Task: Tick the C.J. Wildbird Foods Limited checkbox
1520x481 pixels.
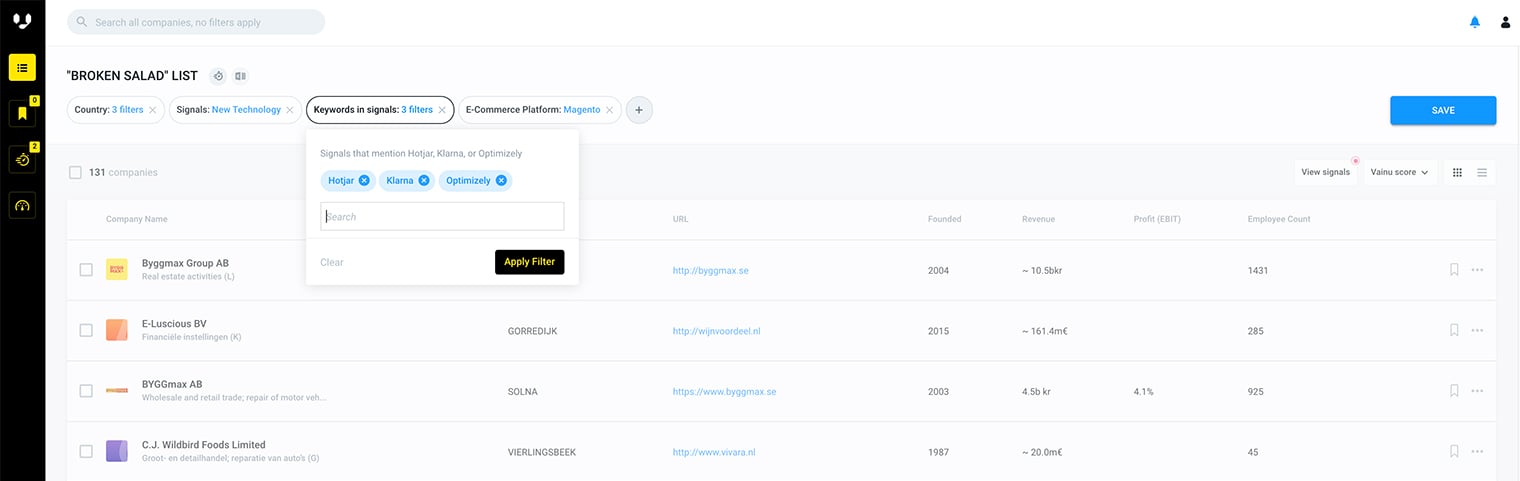Action: [x=86, y=451]
